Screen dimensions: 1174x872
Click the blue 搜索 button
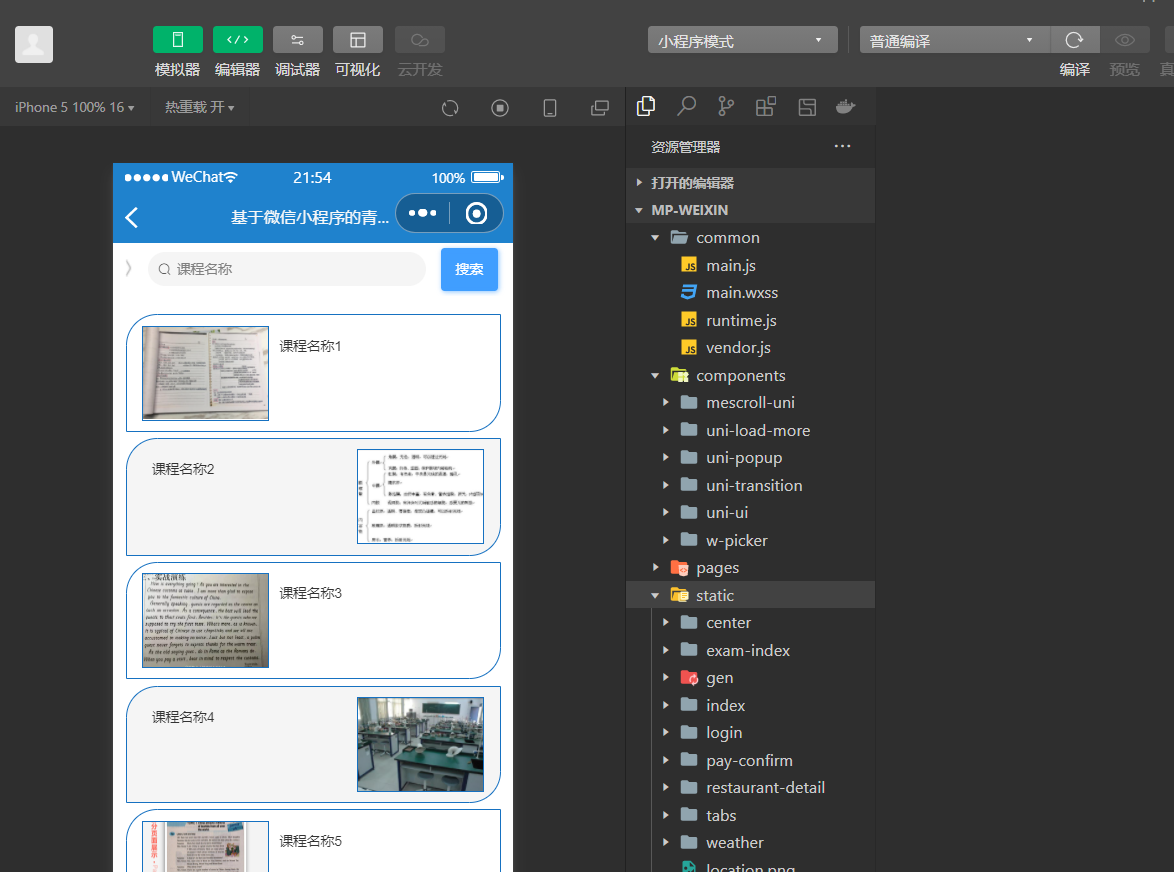pyautogui.click(x=469, y=269)
